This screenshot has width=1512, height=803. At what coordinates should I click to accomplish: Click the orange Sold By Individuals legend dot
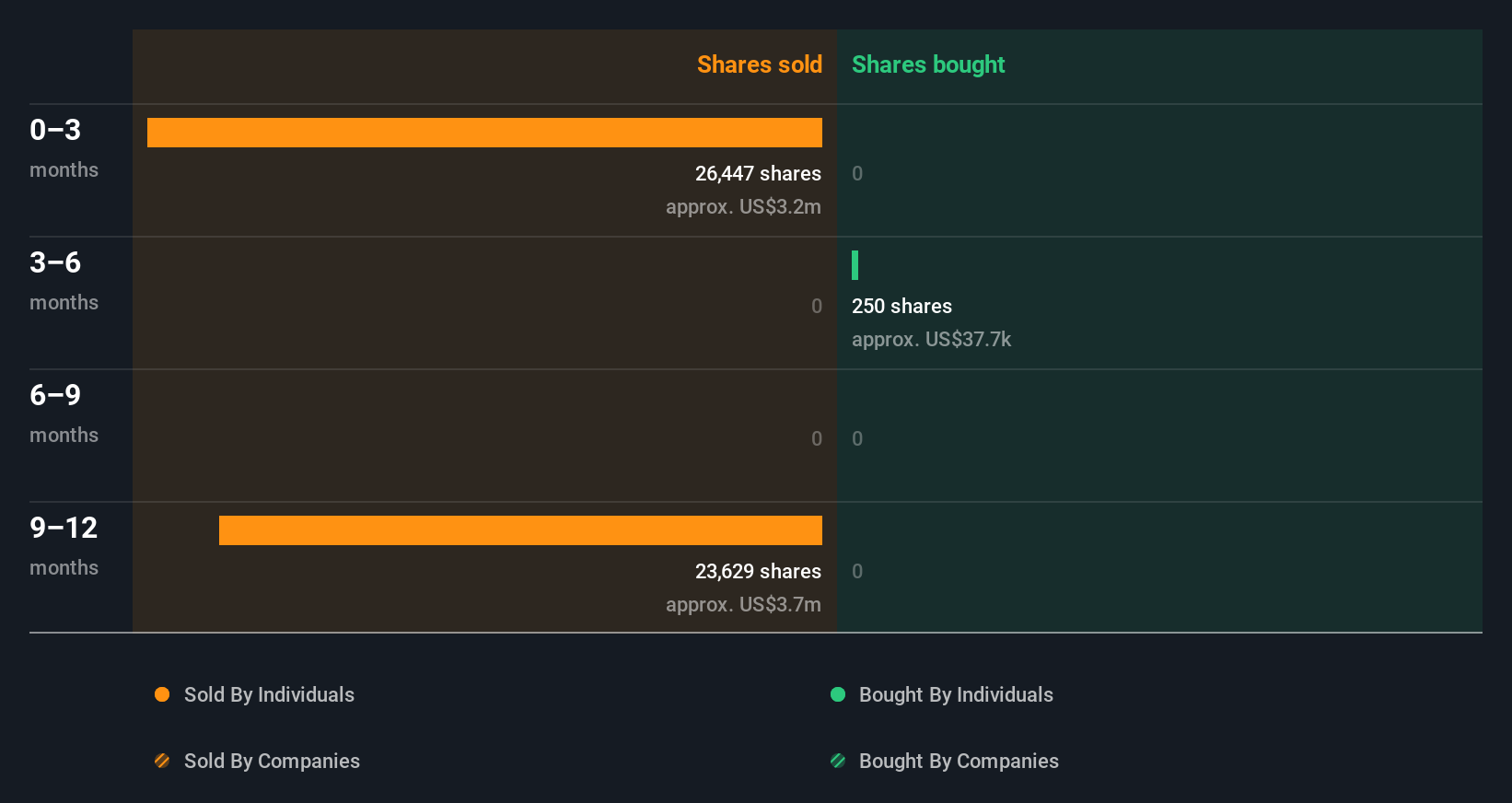click(x=162, y=694)
